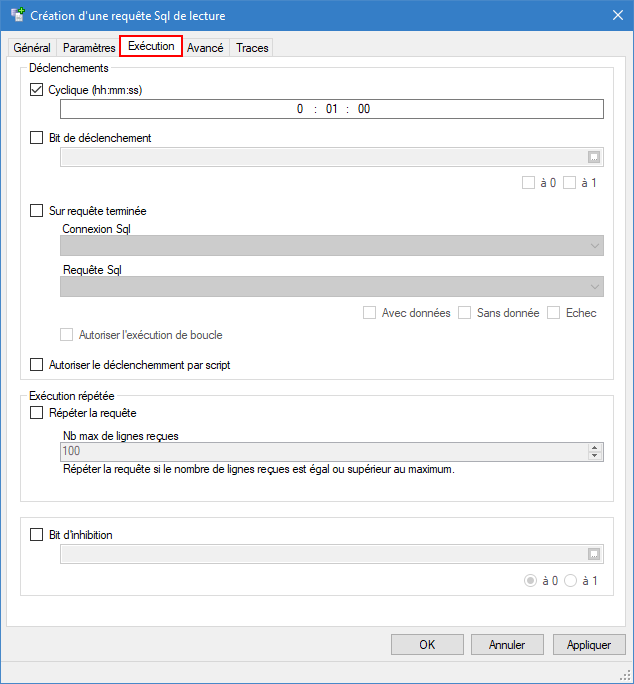Close the Création d'une requête dialog
The height and width of the screenshot is (684, 634).
[x=615, y=15]
